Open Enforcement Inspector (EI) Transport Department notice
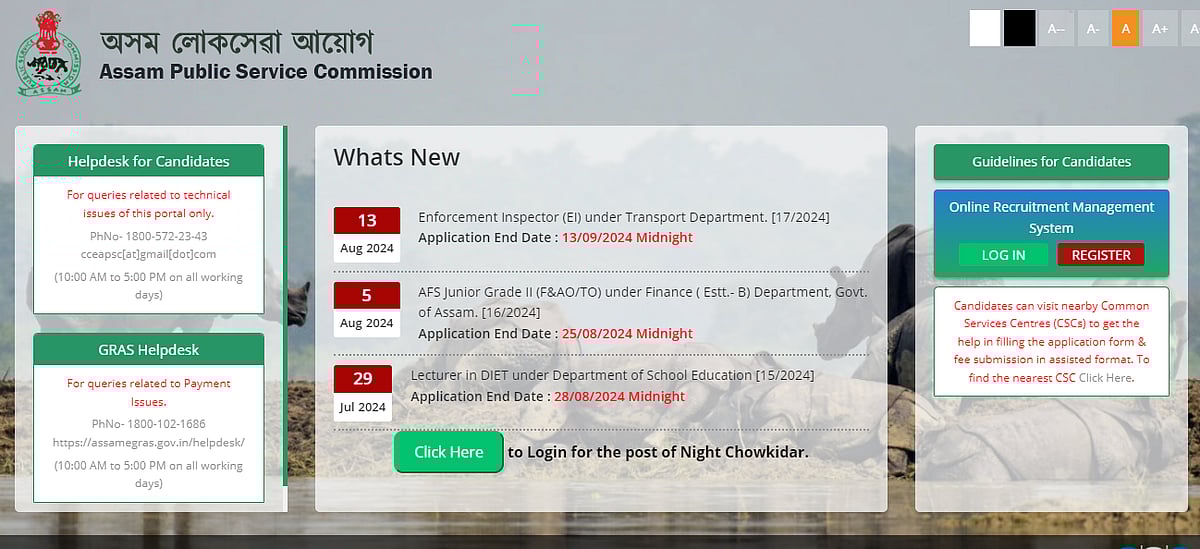Image resolution: width=1200 pixels, height=549 pixels. (623, 217)
